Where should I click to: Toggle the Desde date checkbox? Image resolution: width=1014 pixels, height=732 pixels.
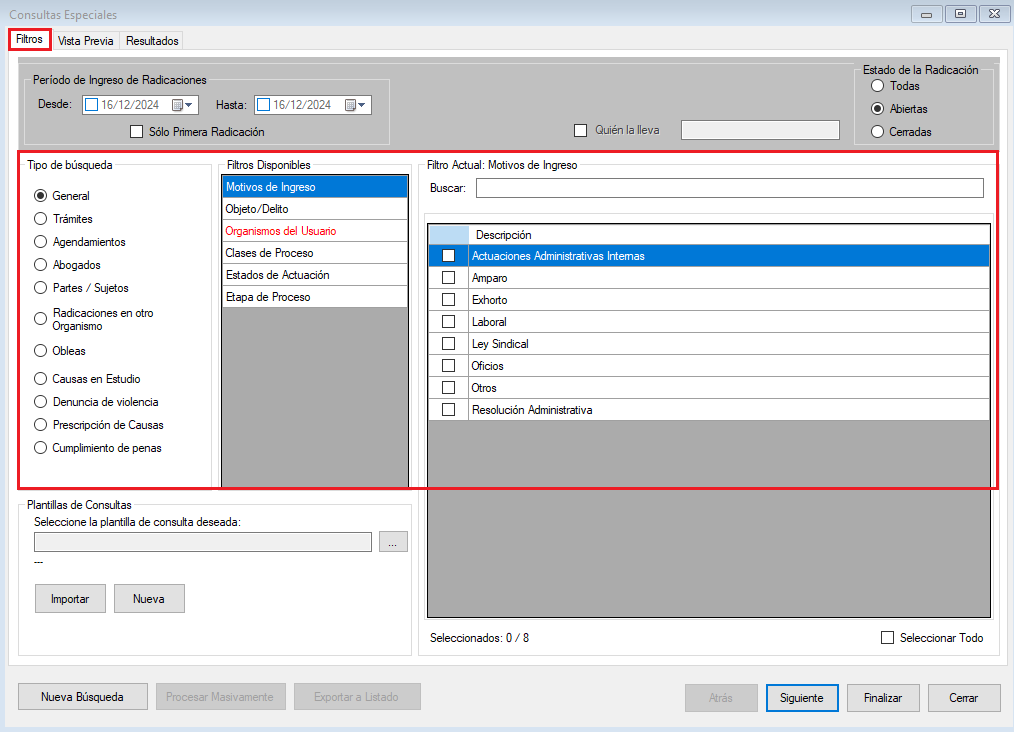pyautogui.click(x=92, y=105)
